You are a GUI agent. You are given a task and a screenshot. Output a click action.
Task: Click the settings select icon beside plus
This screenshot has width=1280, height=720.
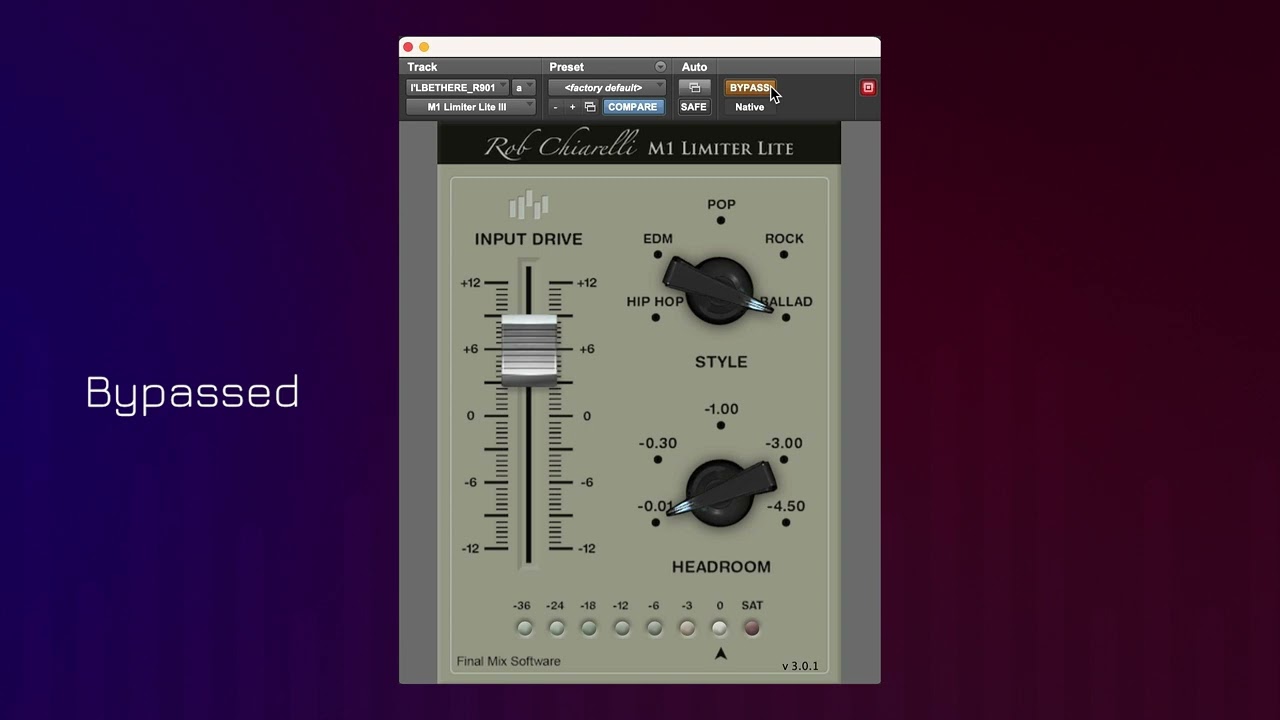click(590, 107)
